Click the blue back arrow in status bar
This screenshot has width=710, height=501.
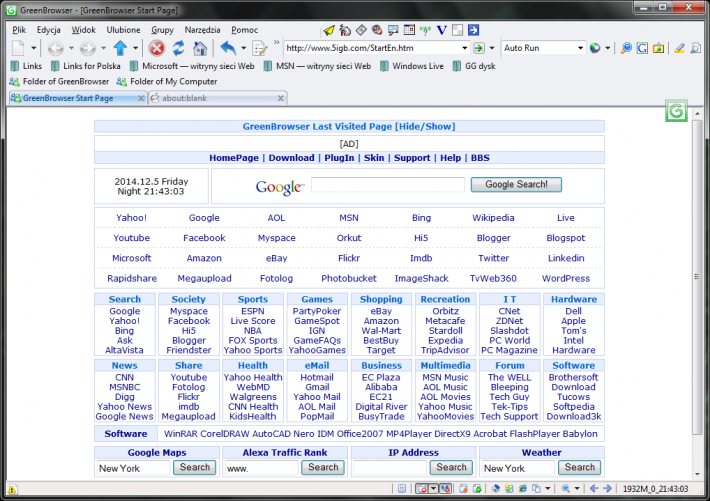coord(594,488)
